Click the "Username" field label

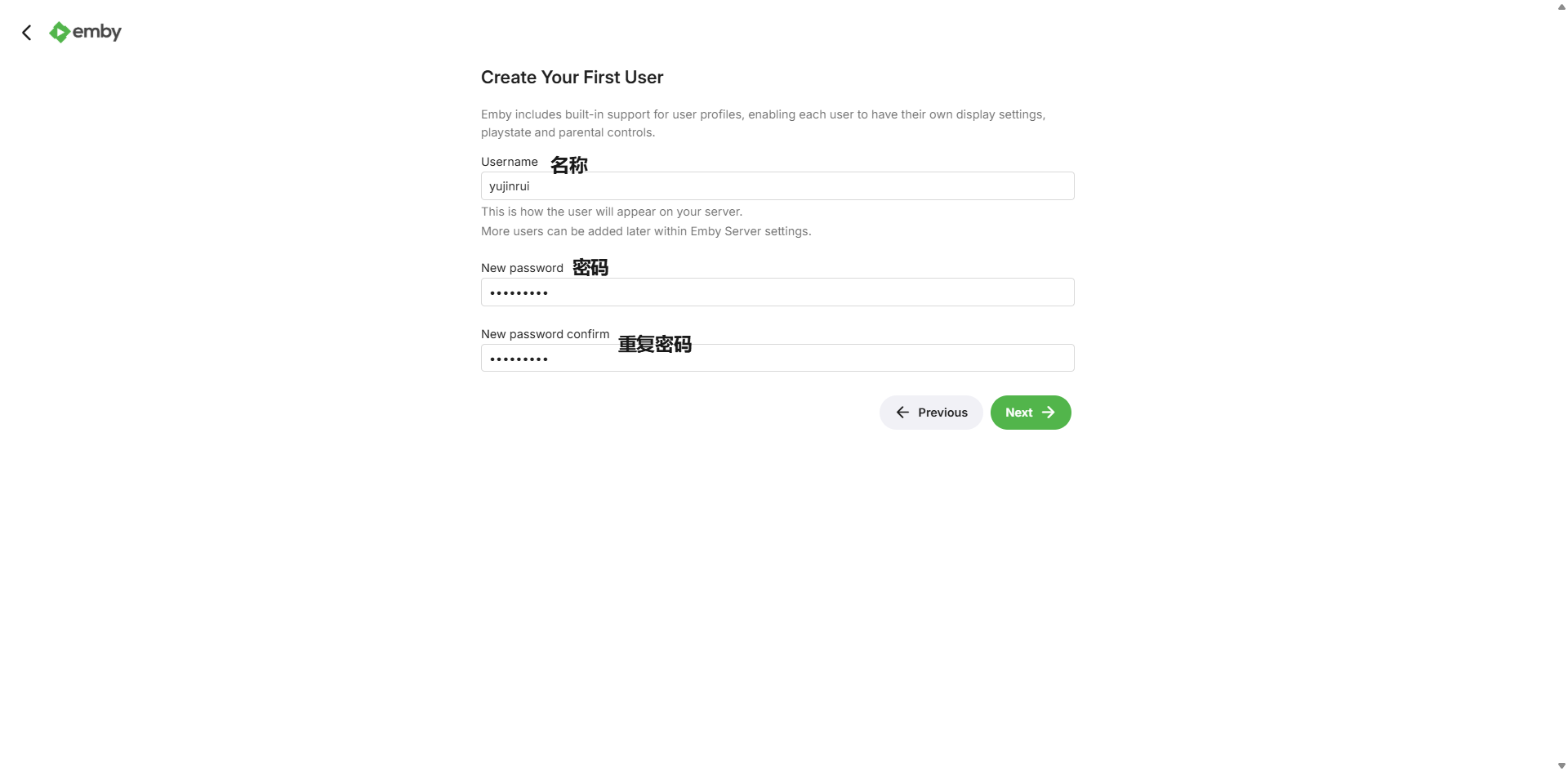509,162
